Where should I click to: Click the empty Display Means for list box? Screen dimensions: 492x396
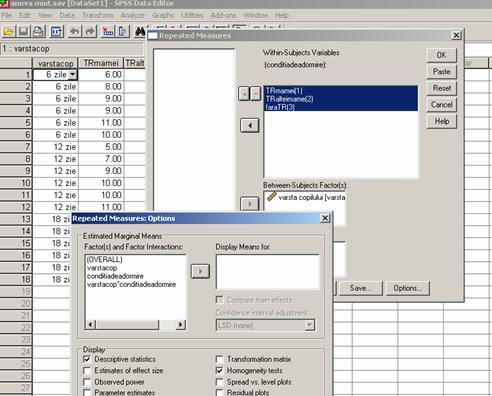pos(267,272)
